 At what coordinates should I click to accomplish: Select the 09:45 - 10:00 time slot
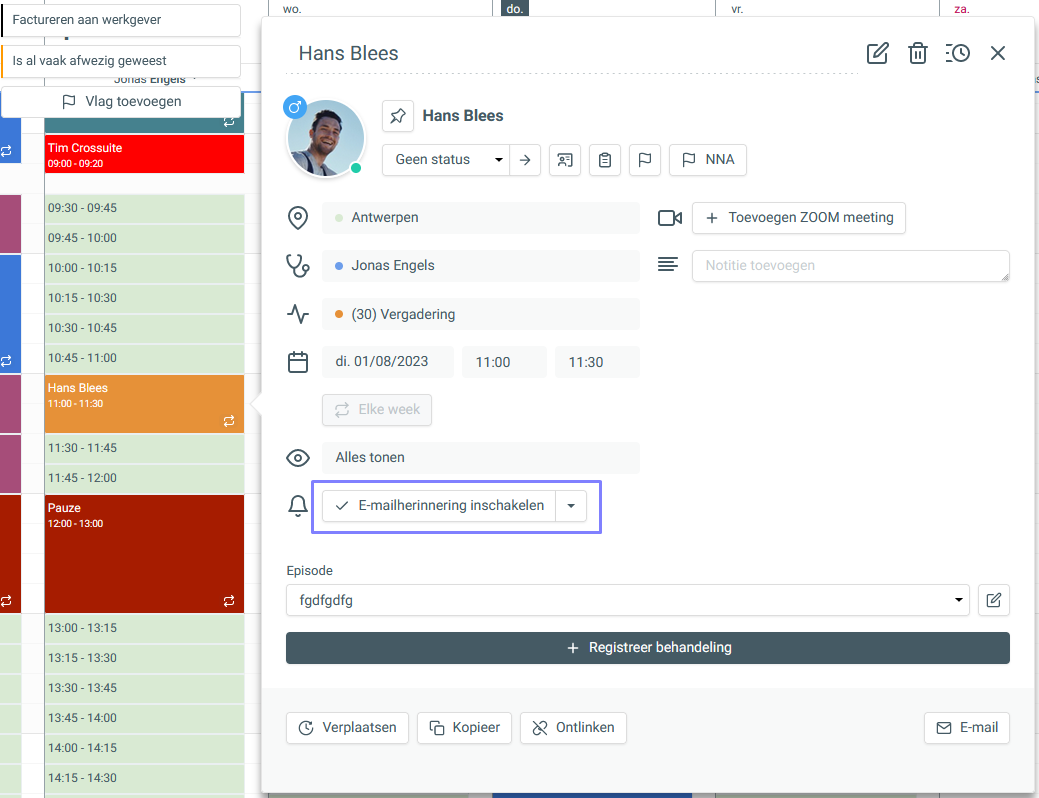pos(144,239)
